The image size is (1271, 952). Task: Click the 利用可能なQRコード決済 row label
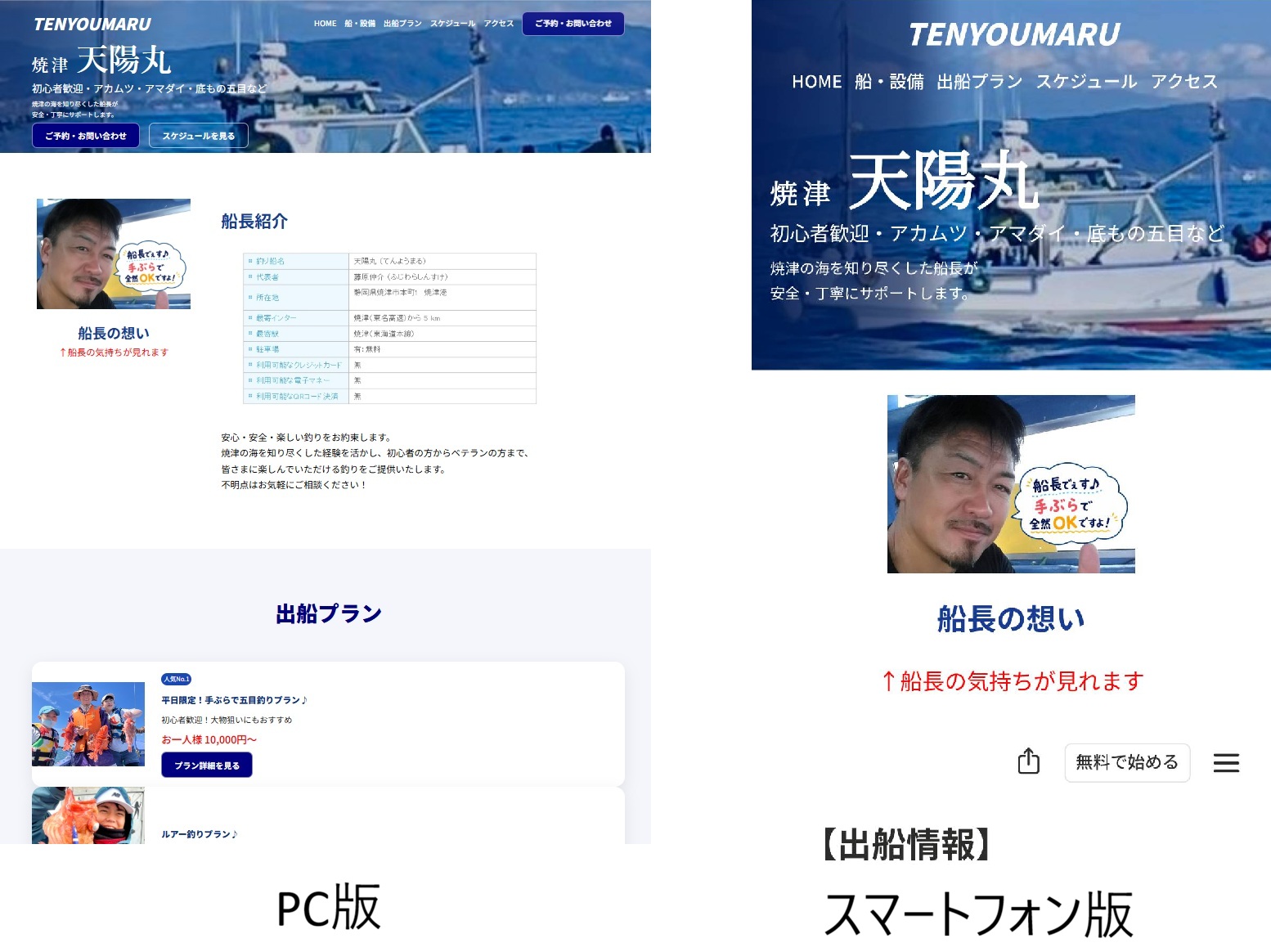click(297, 396)
